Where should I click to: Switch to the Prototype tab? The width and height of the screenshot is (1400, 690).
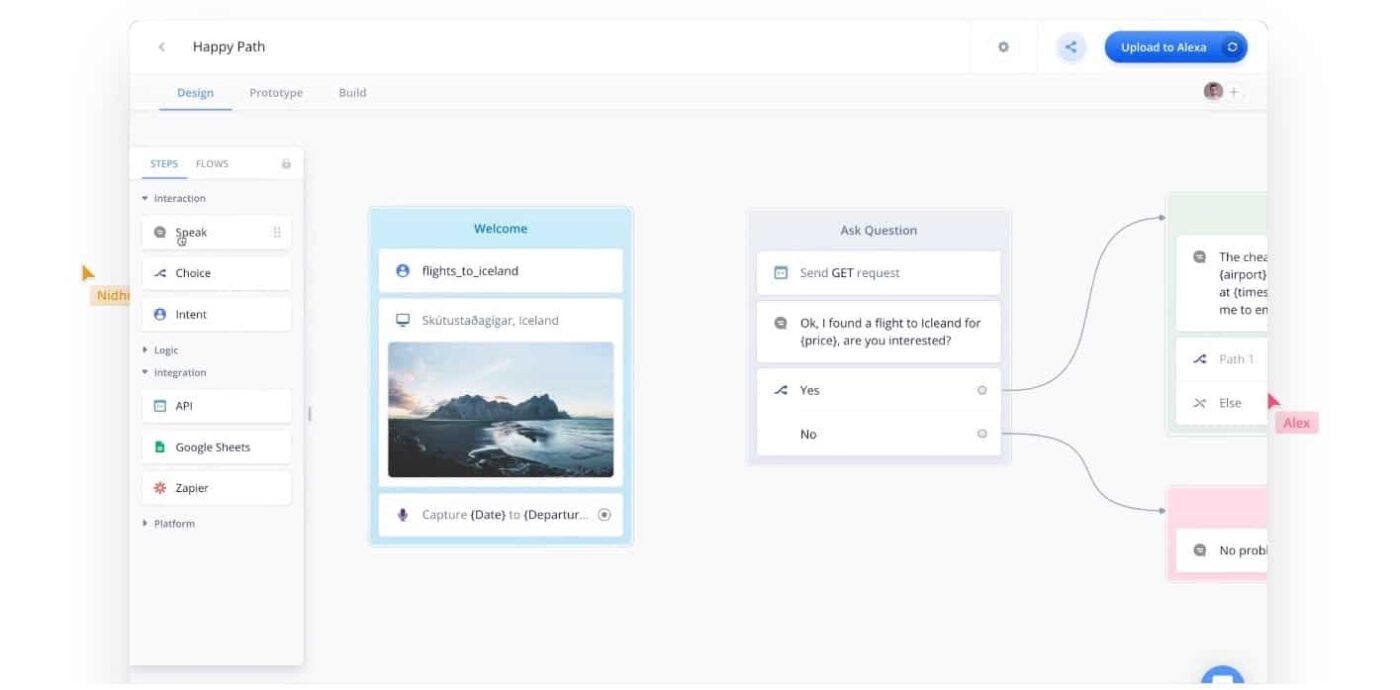276,93
